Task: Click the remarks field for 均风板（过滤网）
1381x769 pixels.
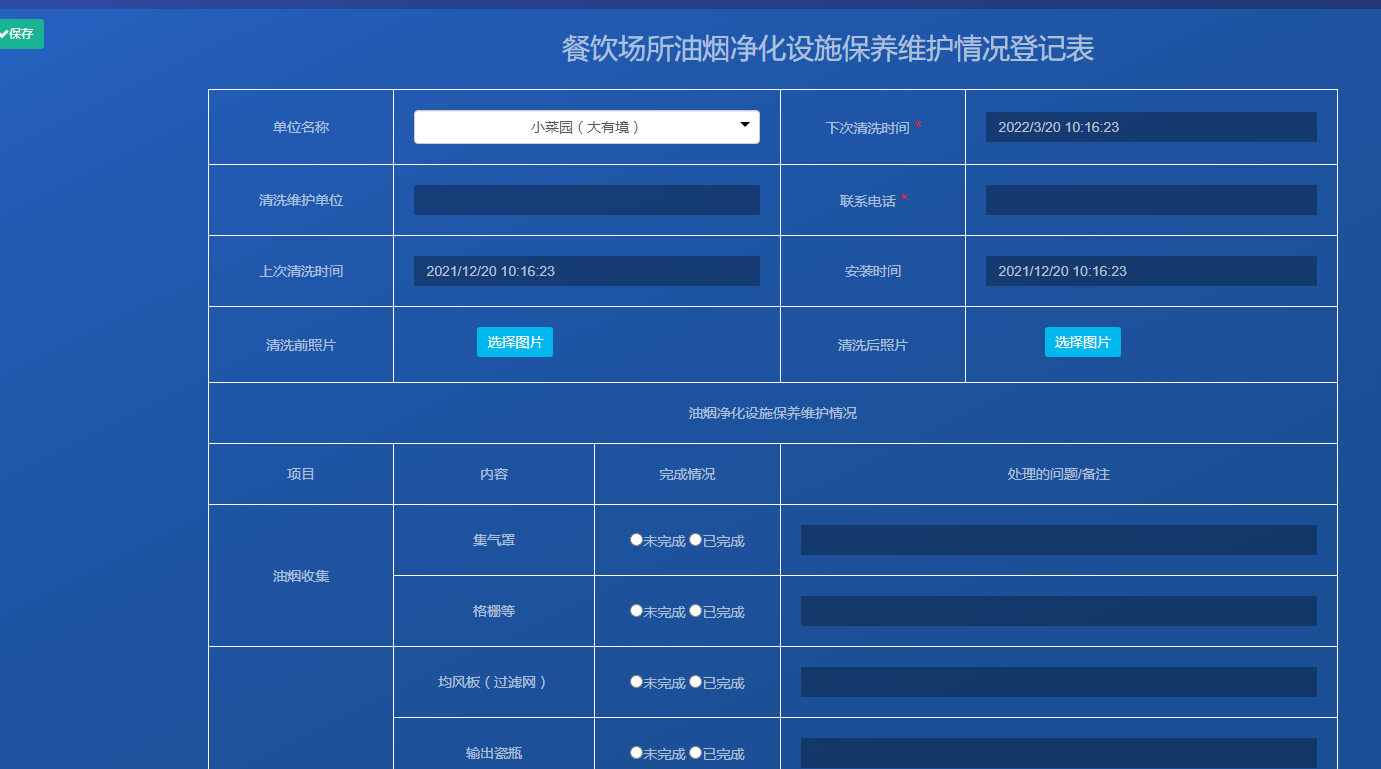Action: click(x=1059, y=682)
